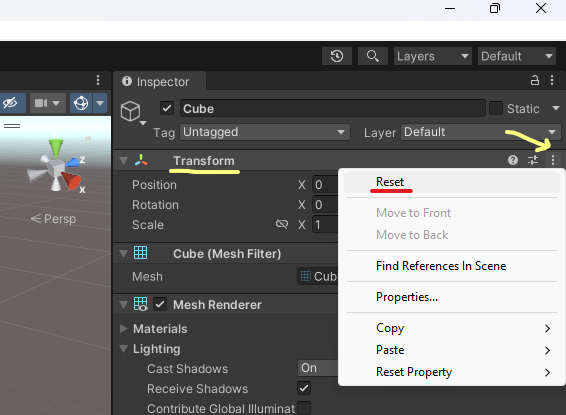Image resolution: width=566 pixels, height=415 pixels.
Task: Open the Layers dropdown
Action: 432,56
